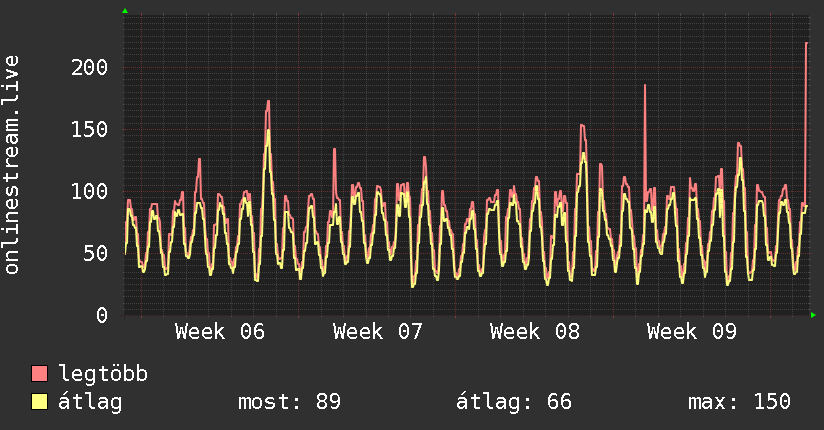This screenshot has width=824, height=430.
Task: Click the highest red peak in Week 06
Action: tap(268, 102)
